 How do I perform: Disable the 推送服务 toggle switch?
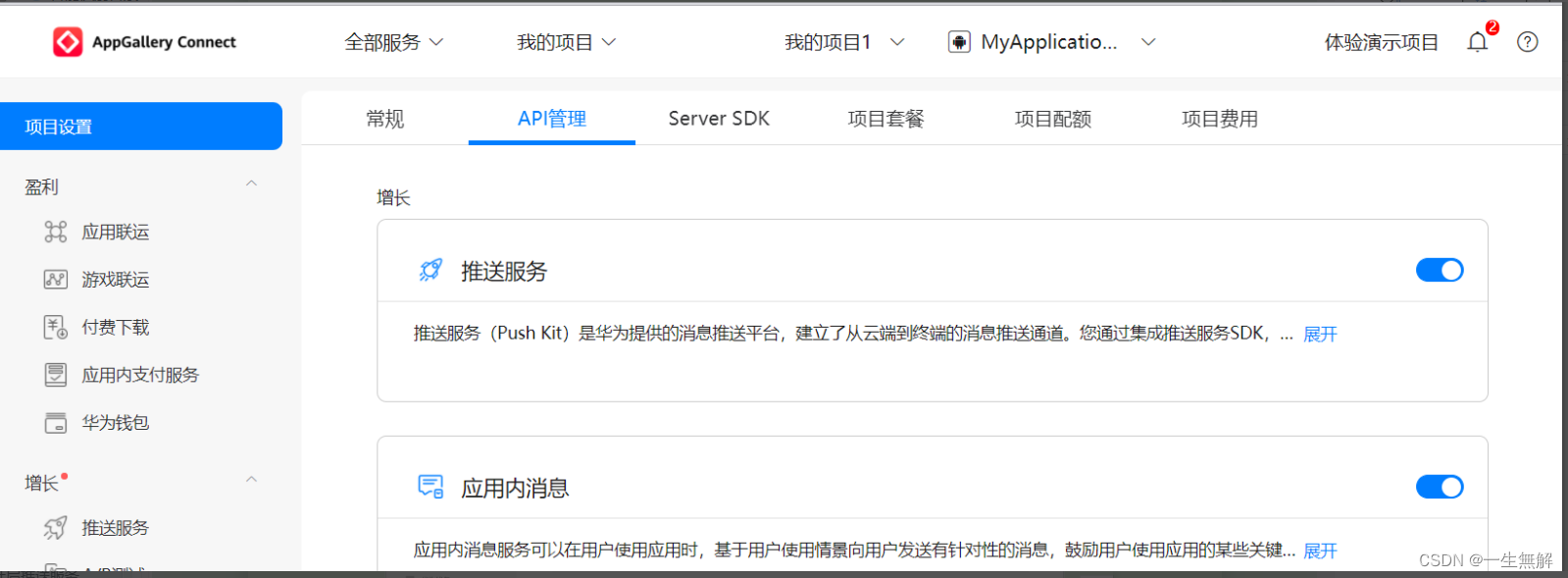click(x=1440, y=270)
